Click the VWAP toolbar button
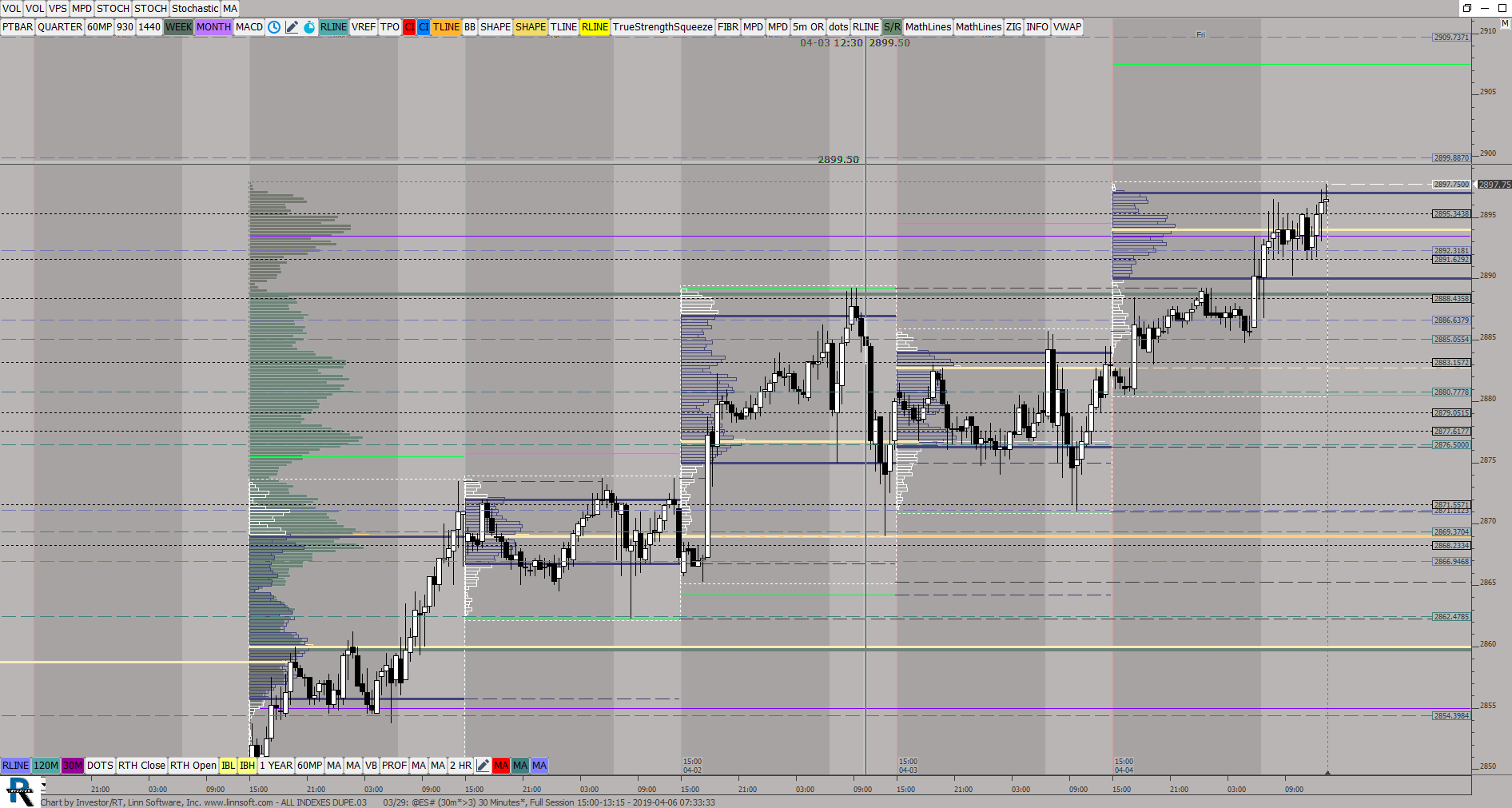 pos(1067,27)
